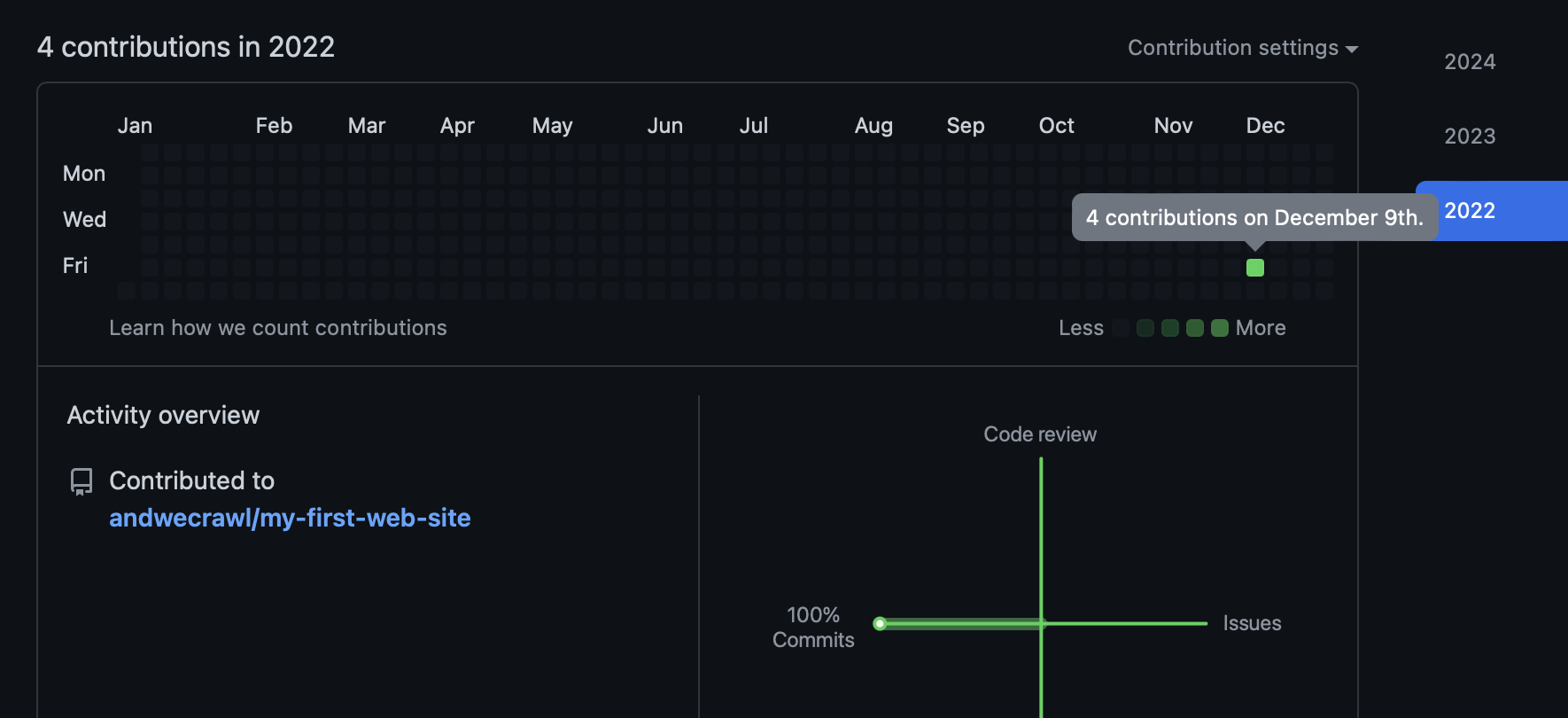Click the 100% Commits label
The image size is (1568, 718).
pos(813,628)
